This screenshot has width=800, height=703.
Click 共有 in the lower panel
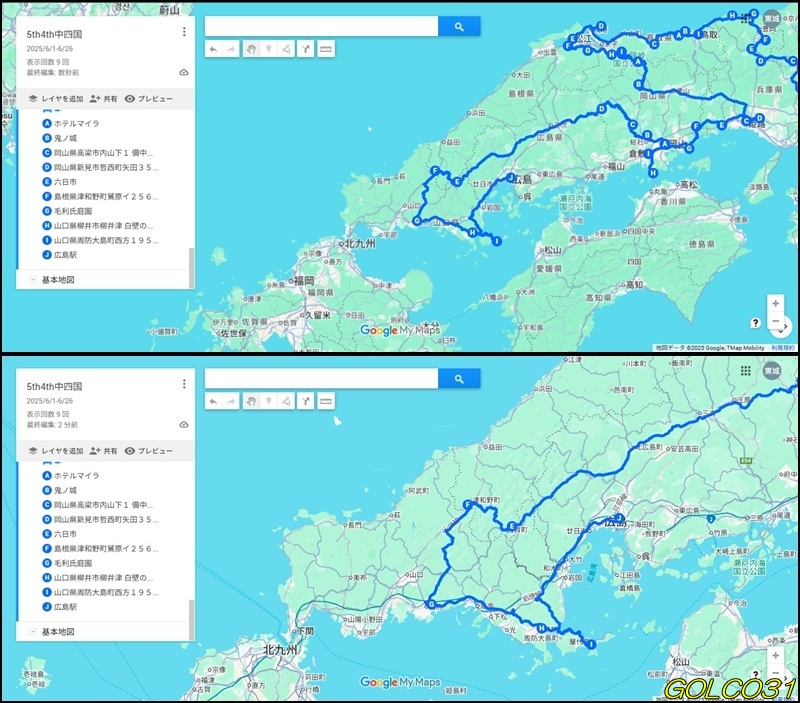tap(103, 451)
